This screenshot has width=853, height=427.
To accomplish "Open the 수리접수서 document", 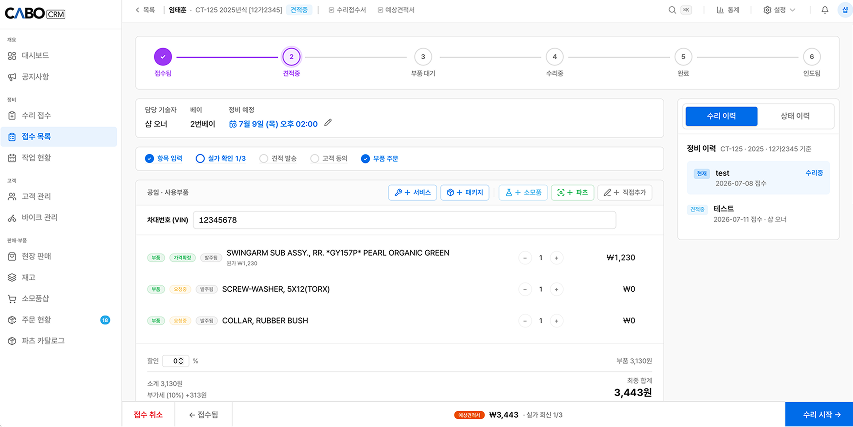I will pyautogui.click(x=348, y=10).
